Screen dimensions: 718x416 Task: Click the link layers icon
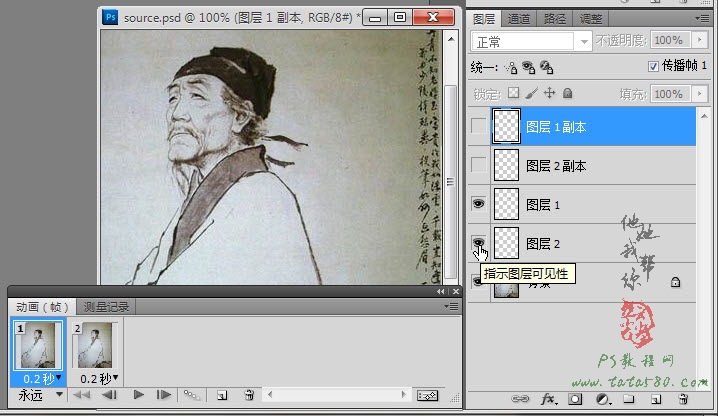(x=520, y=399)
